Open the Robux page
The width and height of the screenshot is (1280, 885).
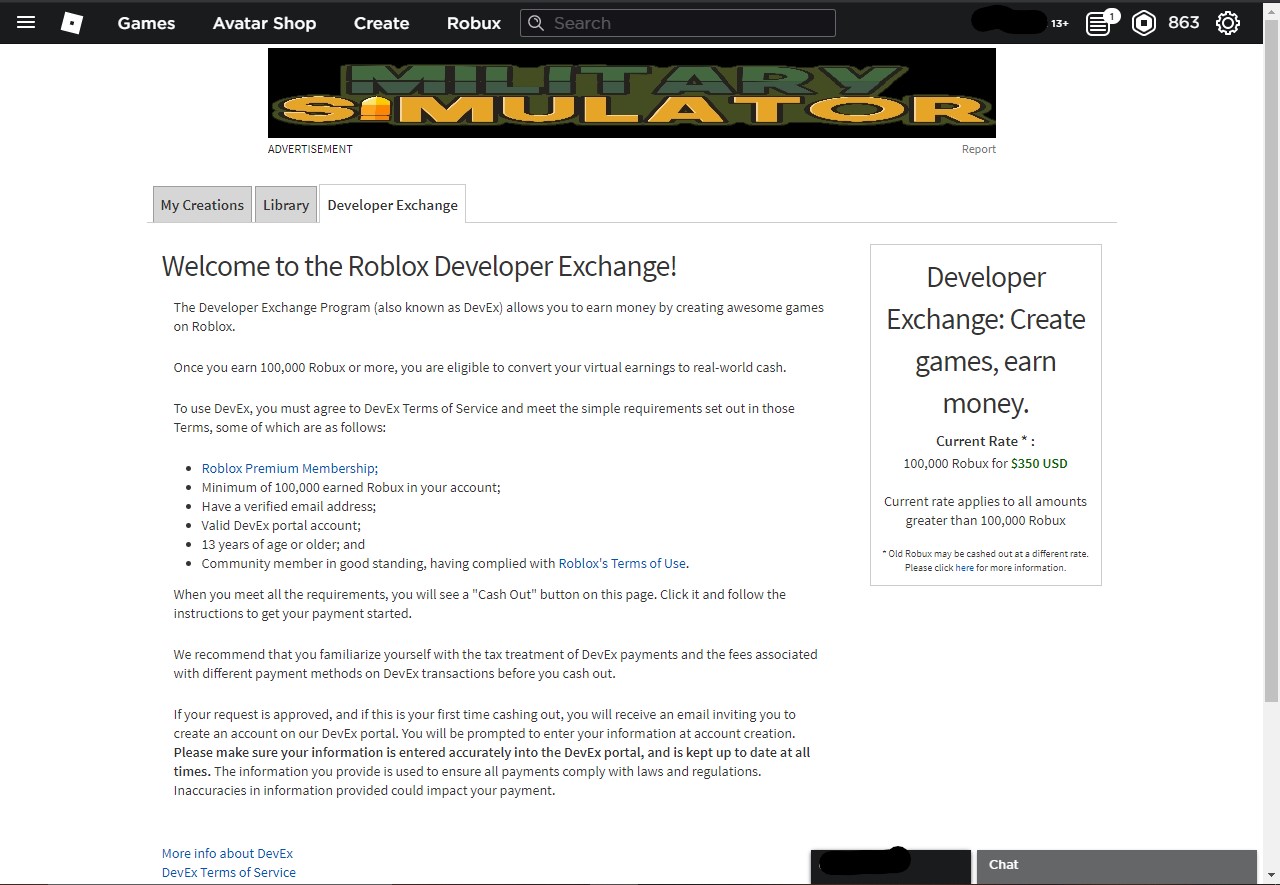474,23
